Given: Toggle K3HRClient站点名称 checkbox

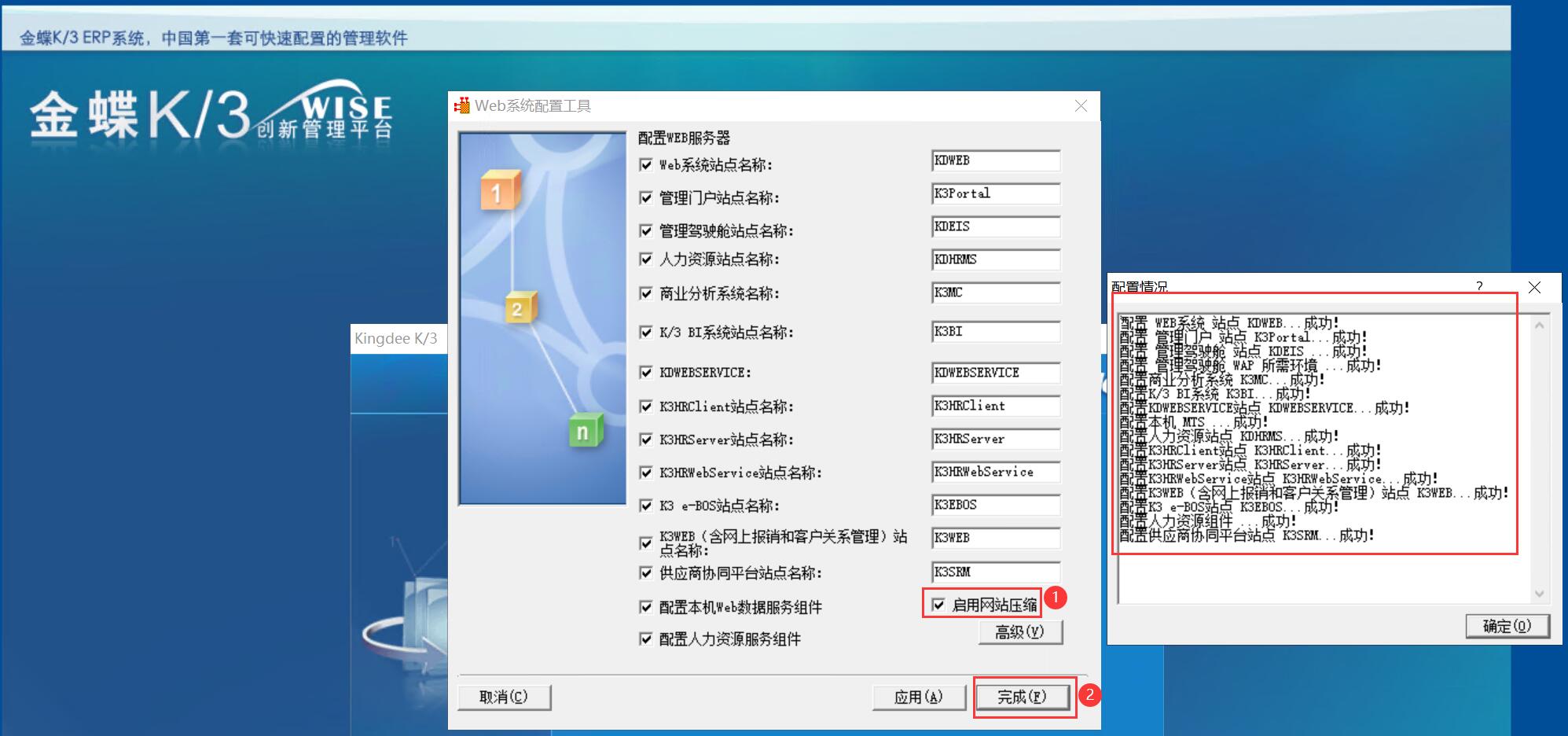Looking at the screenshot, I should pos(646,406).
